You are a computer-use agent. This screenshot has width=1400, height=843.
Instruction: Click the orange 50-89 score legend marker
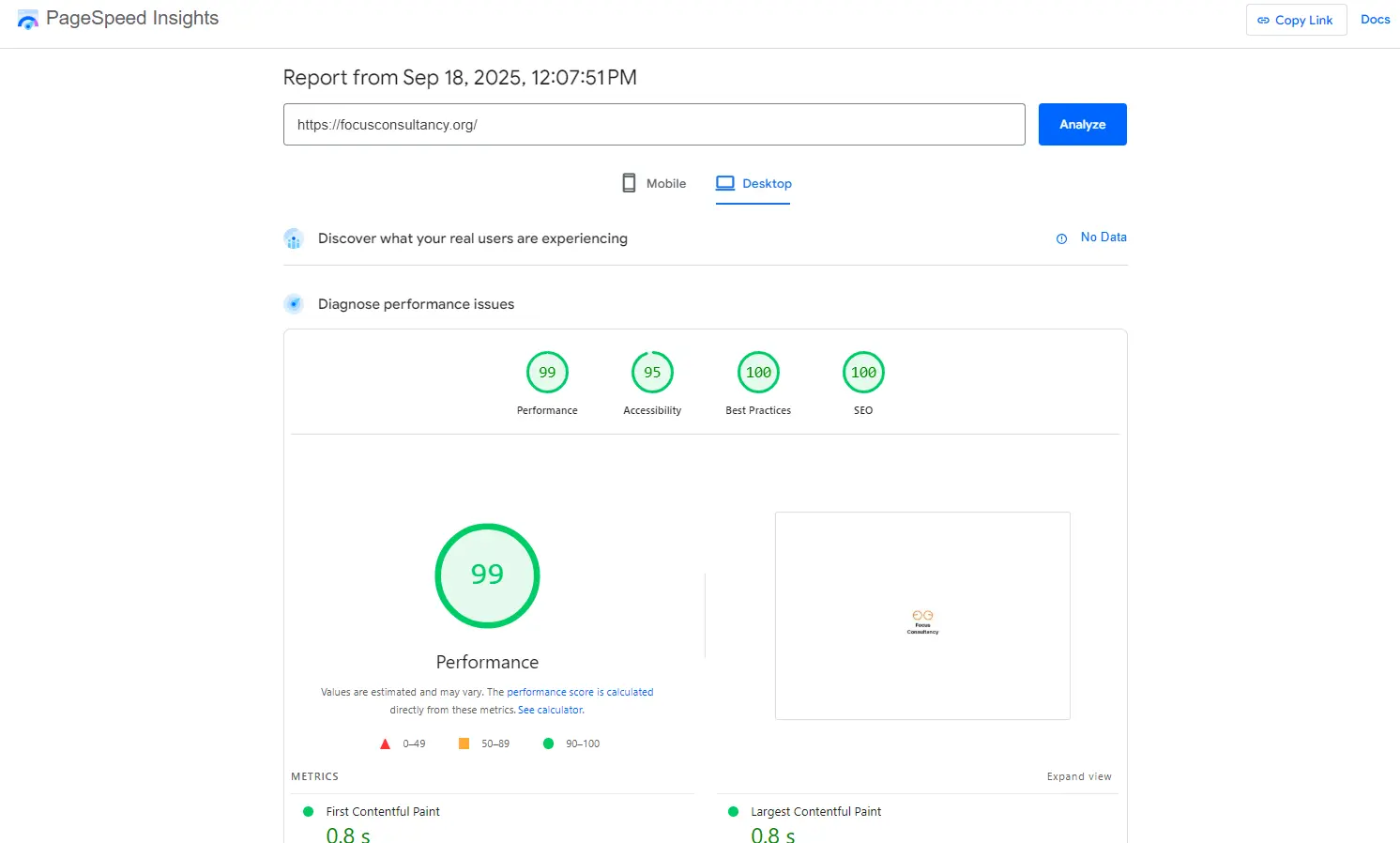[x=464, y=743]
